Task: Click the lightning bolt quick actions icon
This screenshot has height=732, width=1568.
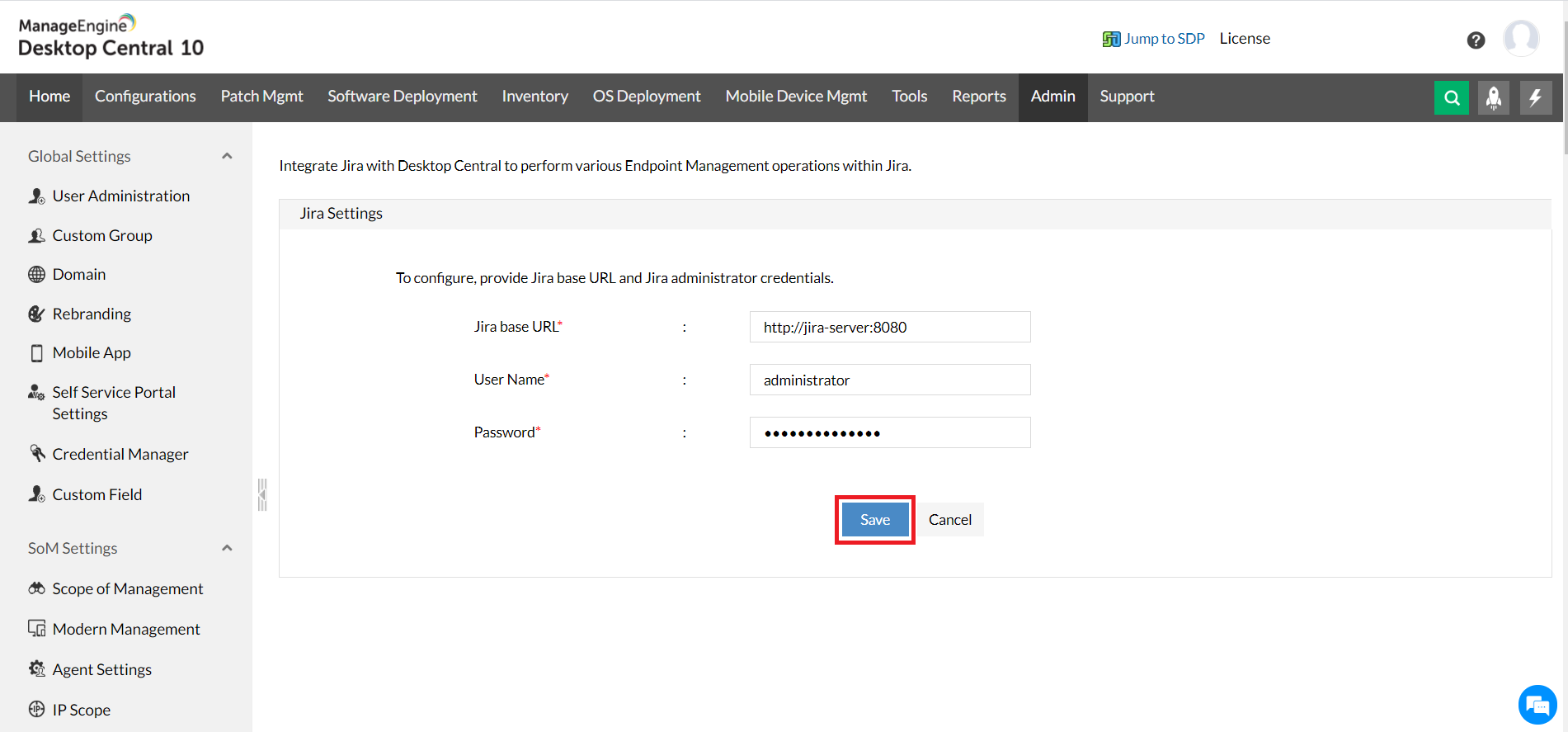Action: tap(1536, 97)
